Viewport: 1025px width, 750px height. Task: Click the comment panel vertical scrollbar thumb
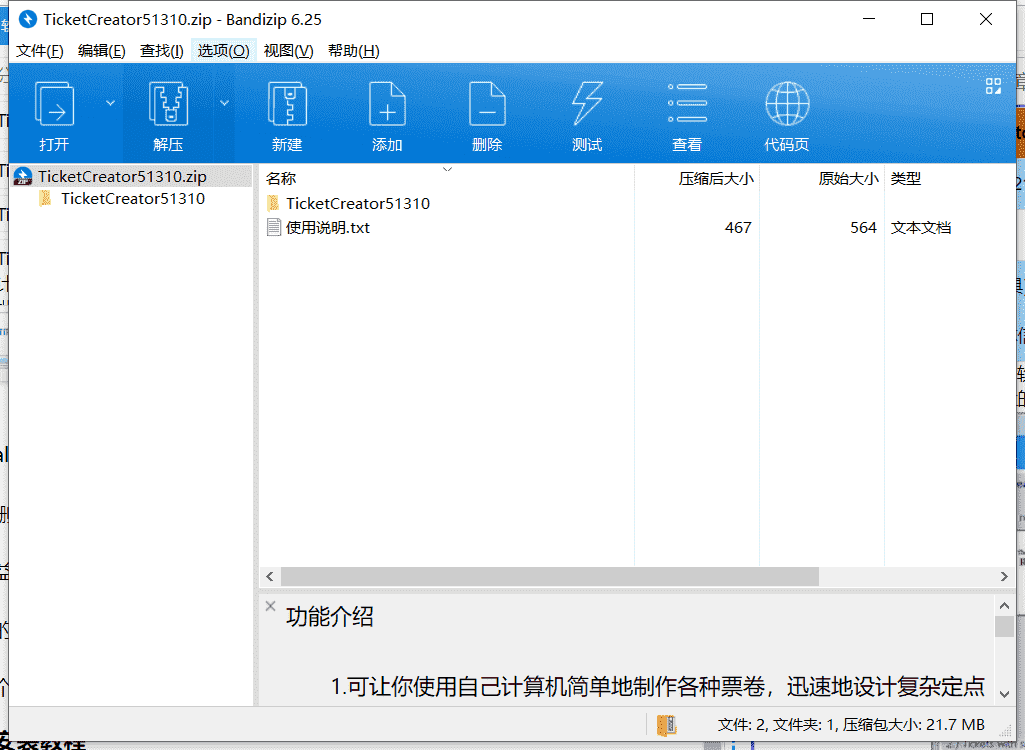coord(1004,626)
